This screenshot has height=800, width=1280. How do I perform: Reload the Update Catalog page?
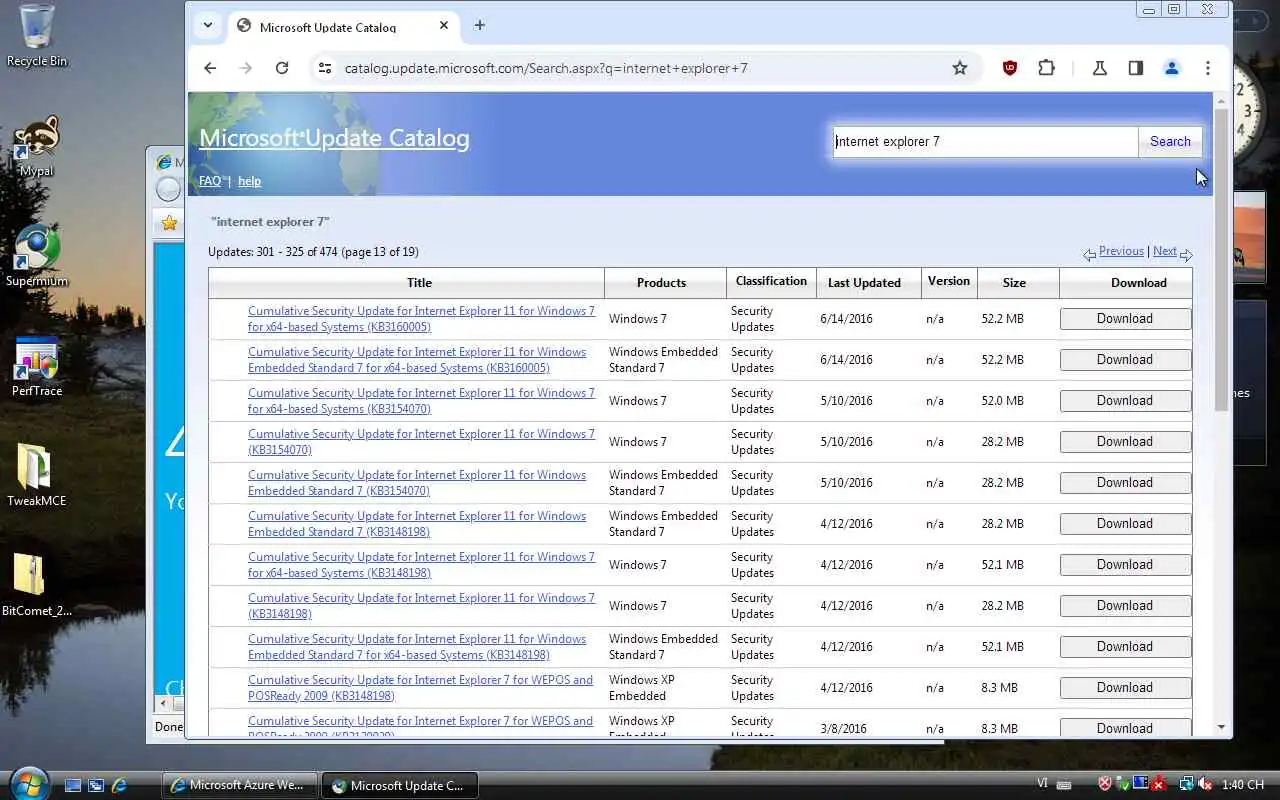tap(282, 68)
